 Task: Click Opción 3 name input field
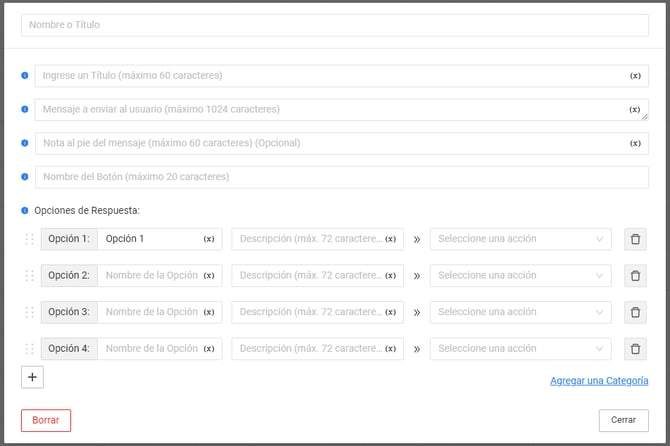click(150, 312)
